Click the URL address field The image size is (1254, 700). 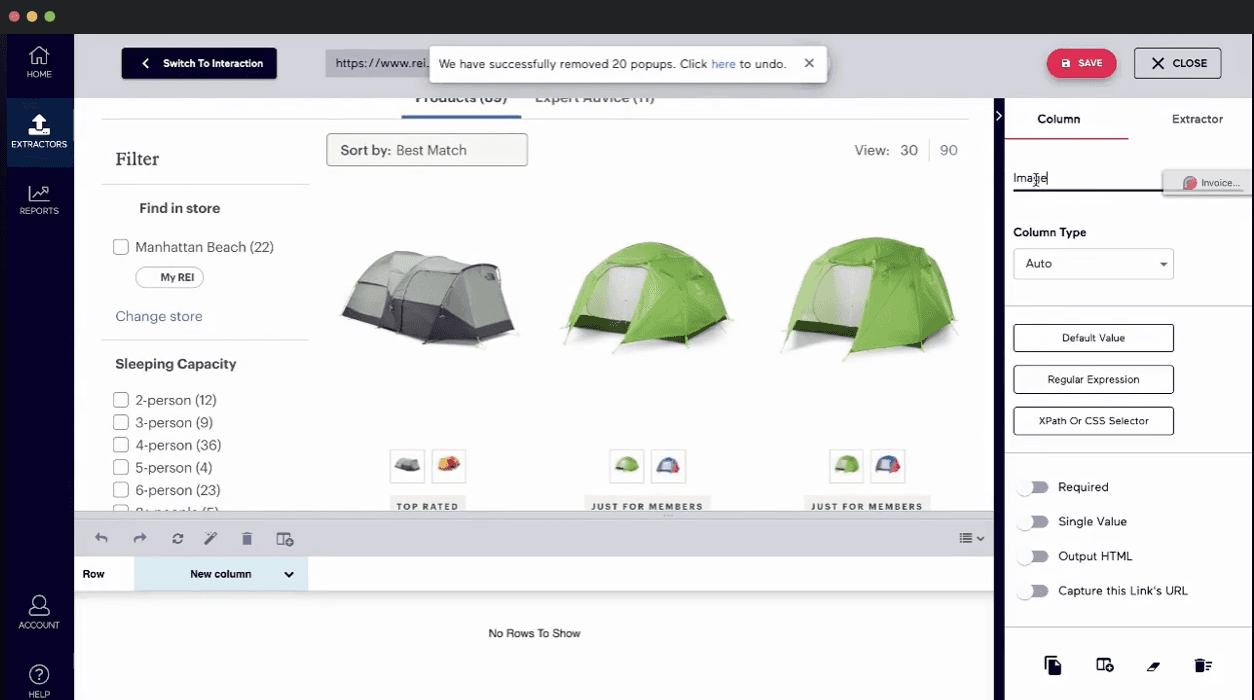pos(377,63)
